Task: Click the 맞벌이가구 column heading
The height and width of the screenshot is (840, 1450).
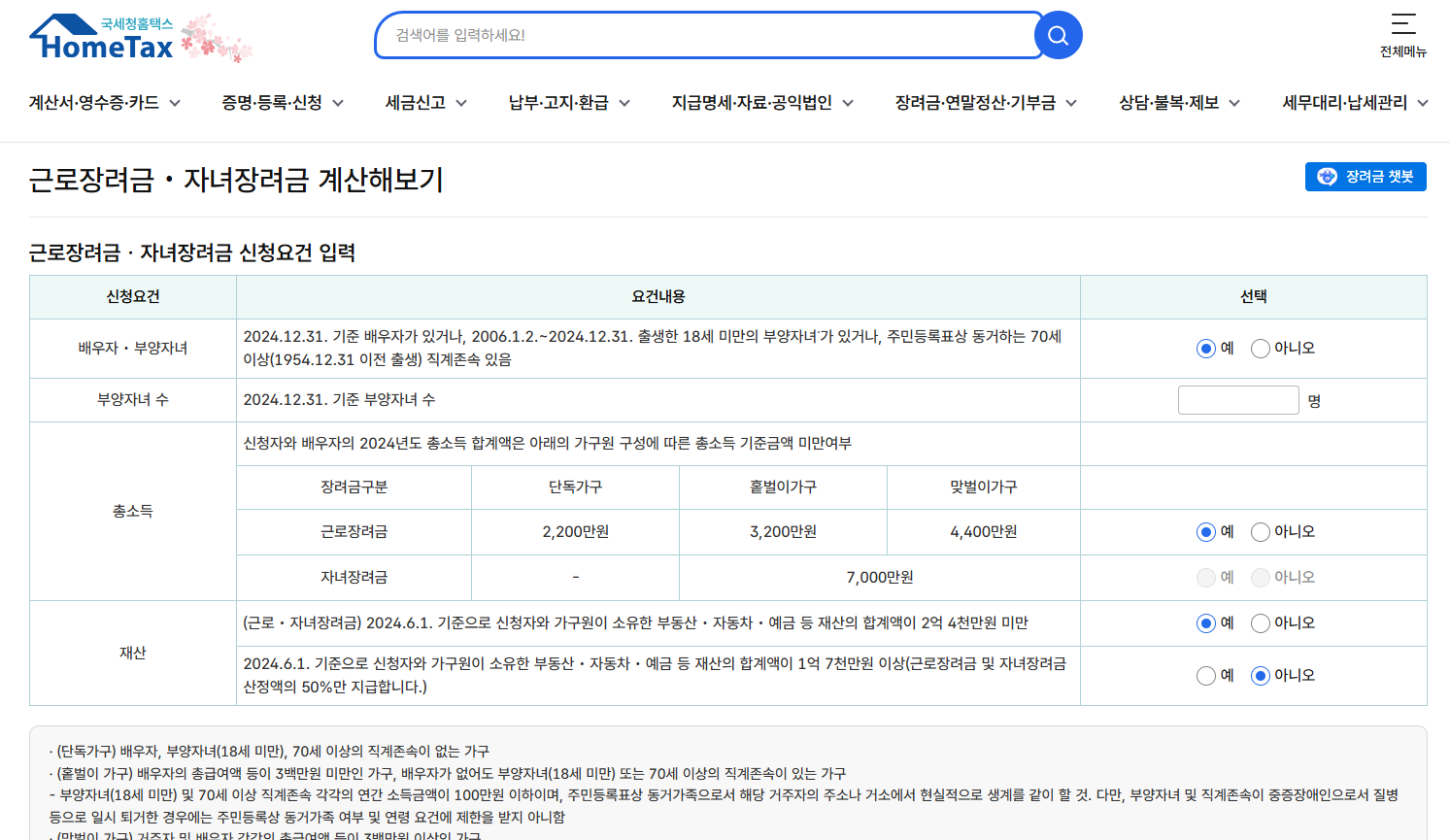Action: click(984, 487)
